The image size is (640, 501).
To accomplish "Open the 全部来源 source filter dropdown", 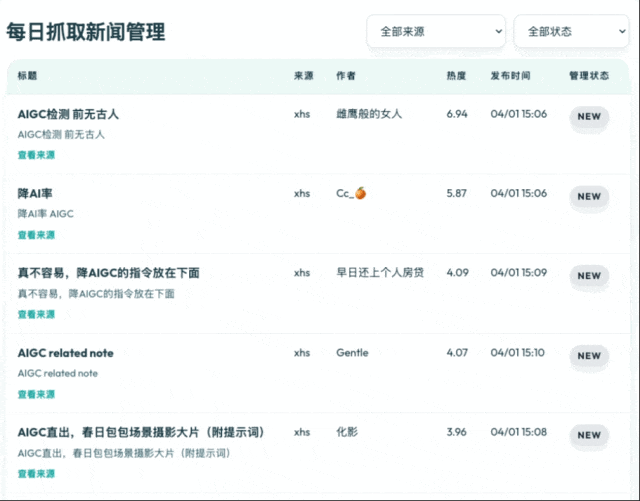I will coord(436,31).
